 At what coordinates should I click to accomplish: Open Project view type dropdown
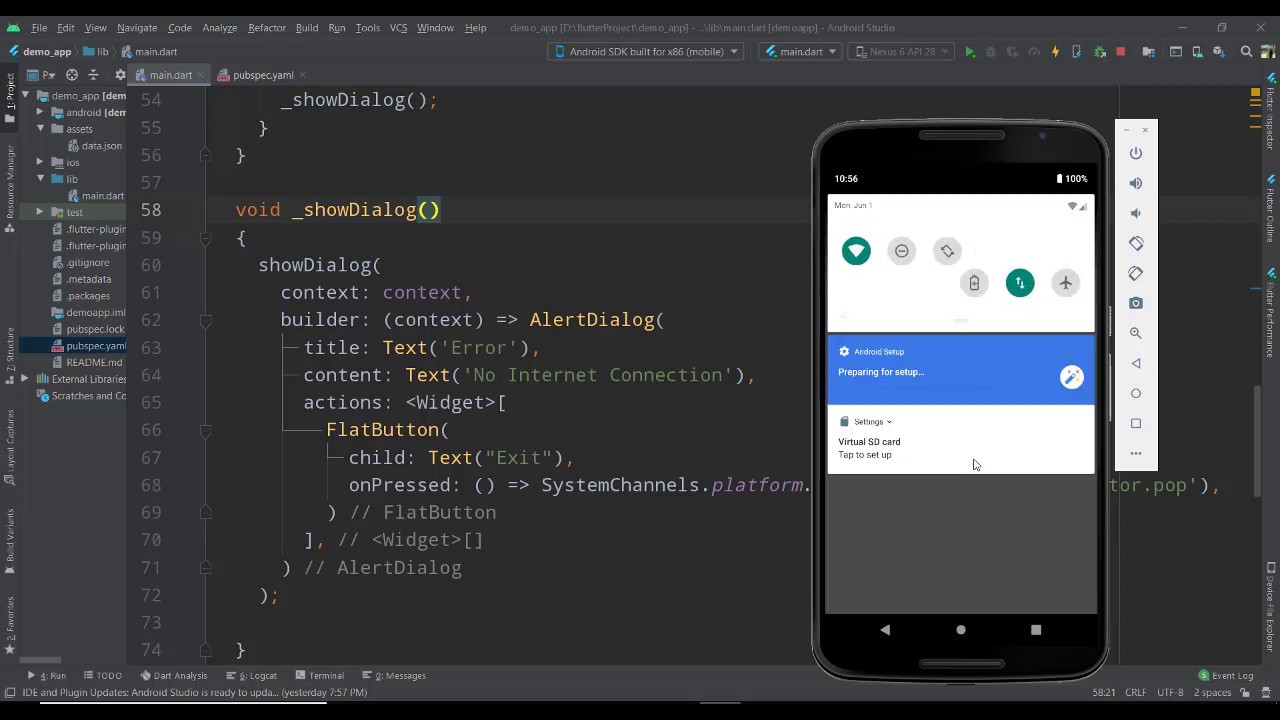point(41,75)
